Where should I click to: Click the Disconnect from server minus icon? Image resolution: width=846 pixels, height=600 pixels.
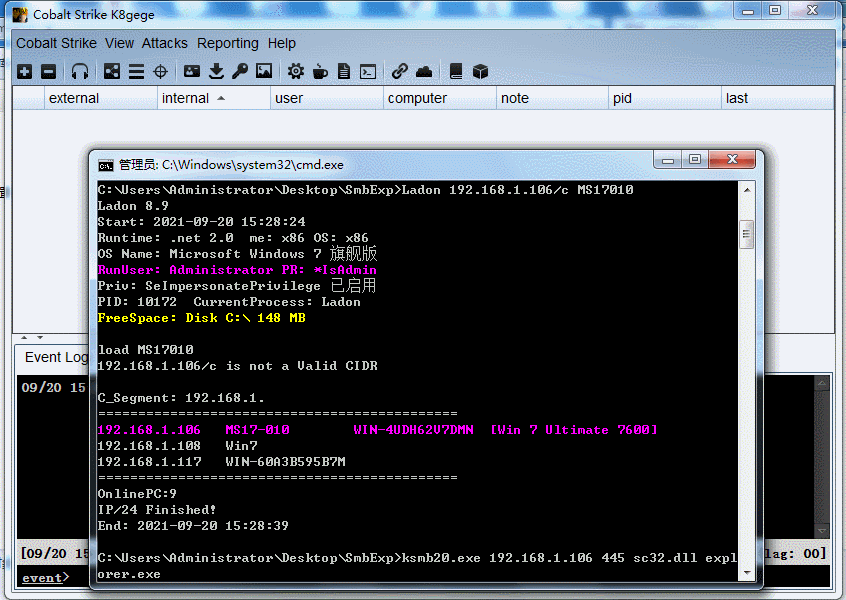click(x=48, y=71)
